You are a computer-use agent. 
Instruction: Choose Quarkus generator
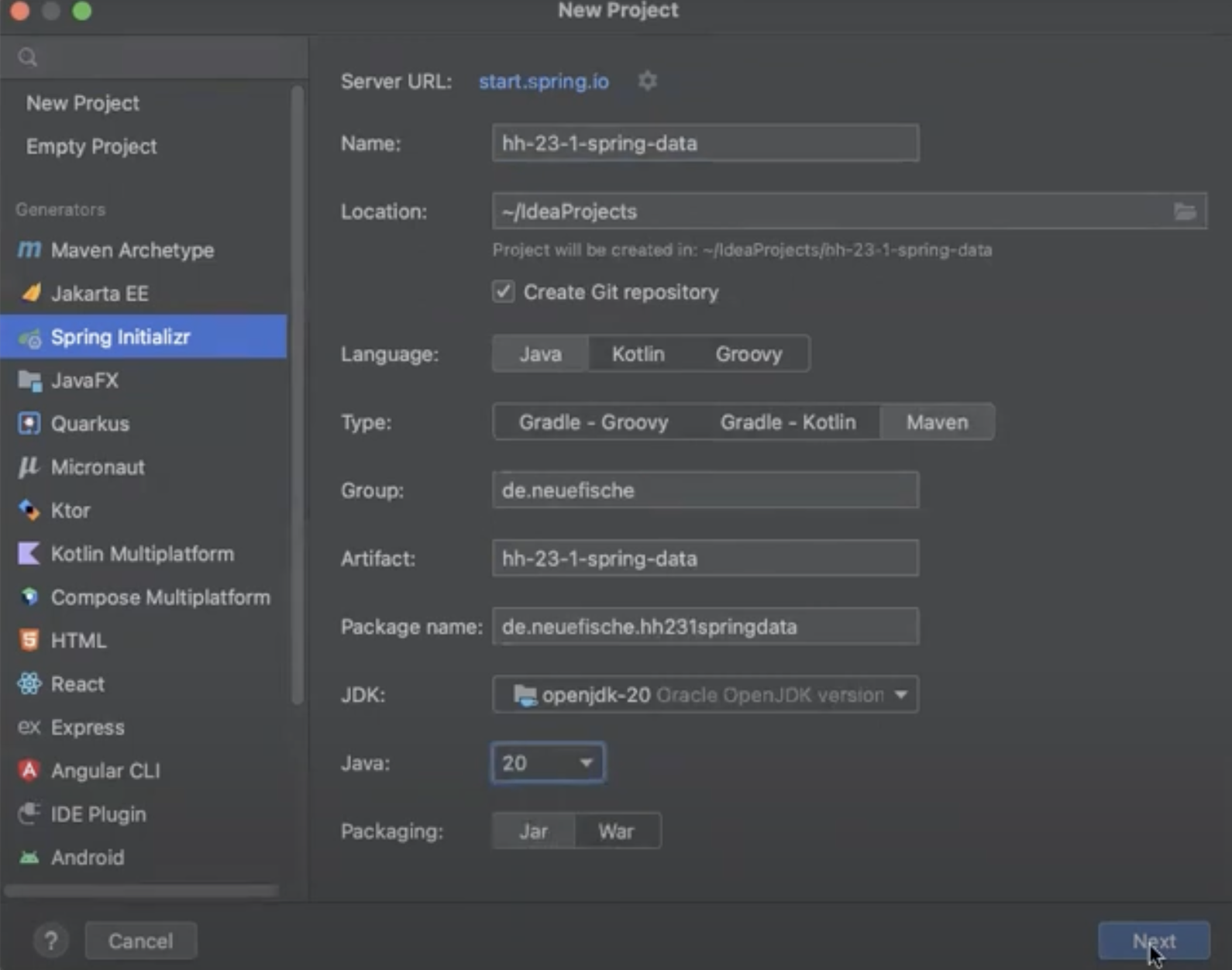[x=143, y=424]
